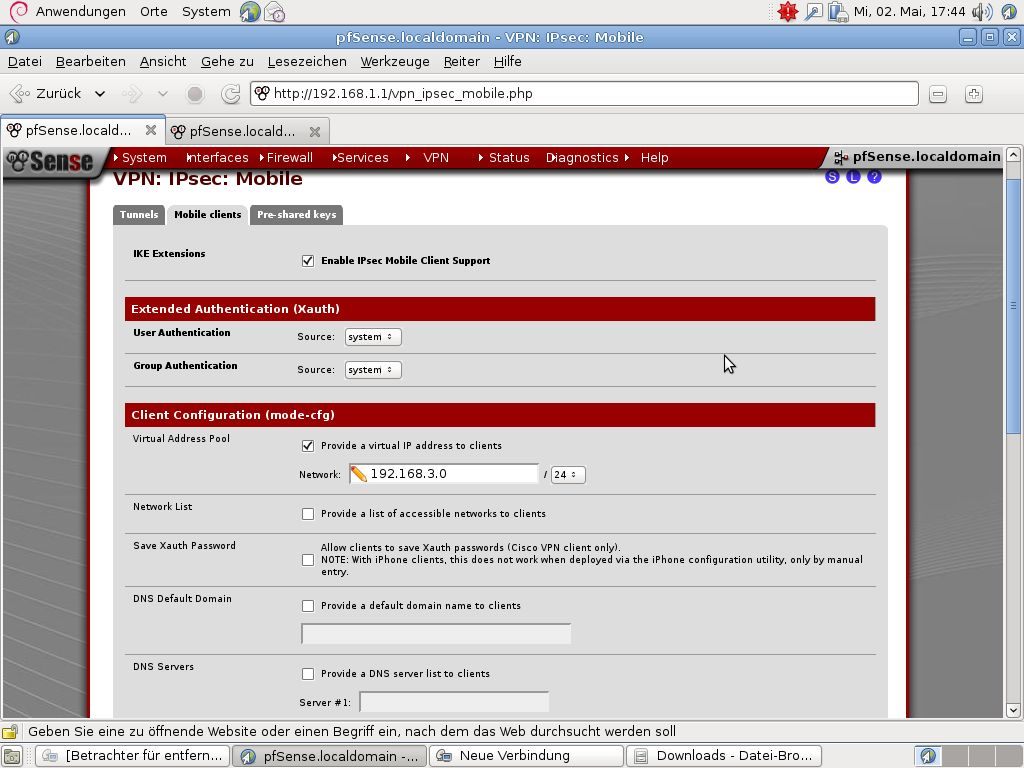Screen dimensions: 1024x768
Task: Open the Debian logo applications icon
Action: [18, 11]
